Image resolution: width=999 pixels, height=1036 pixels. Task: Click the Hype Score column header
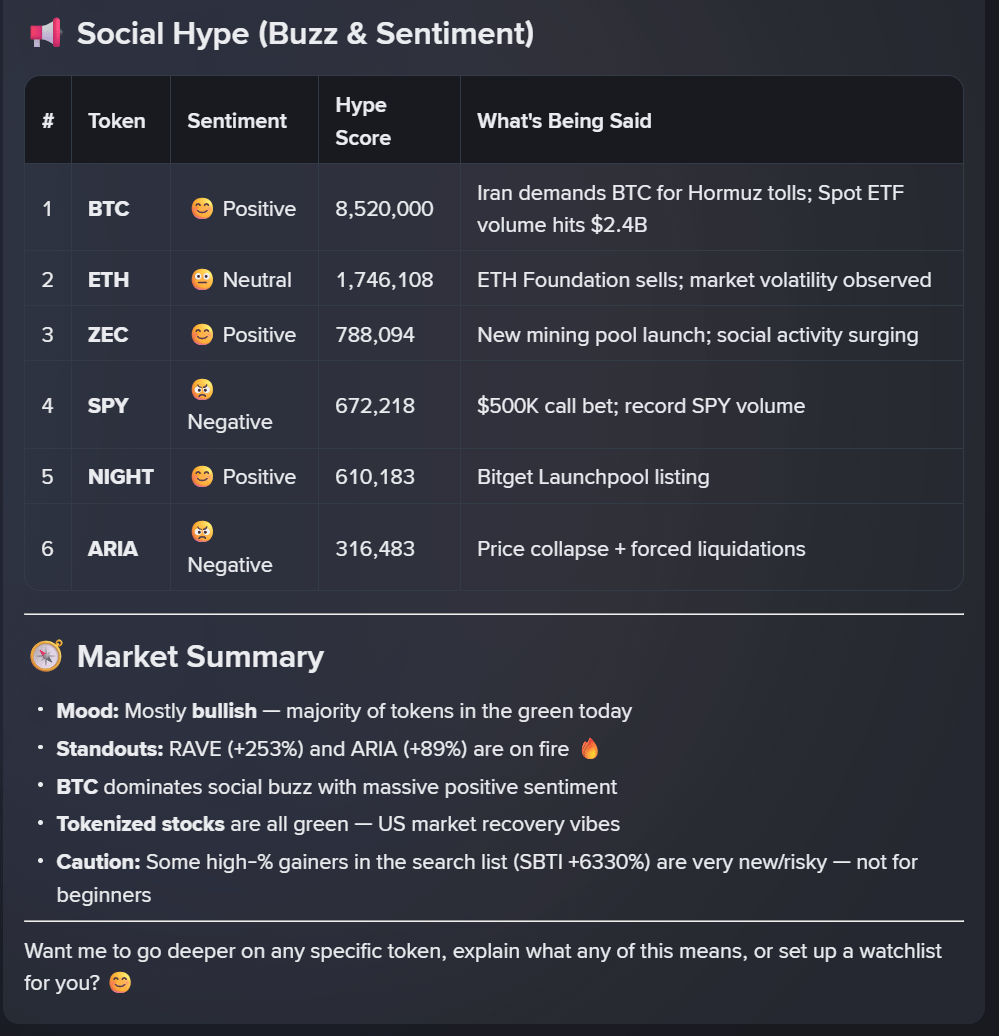362,121
